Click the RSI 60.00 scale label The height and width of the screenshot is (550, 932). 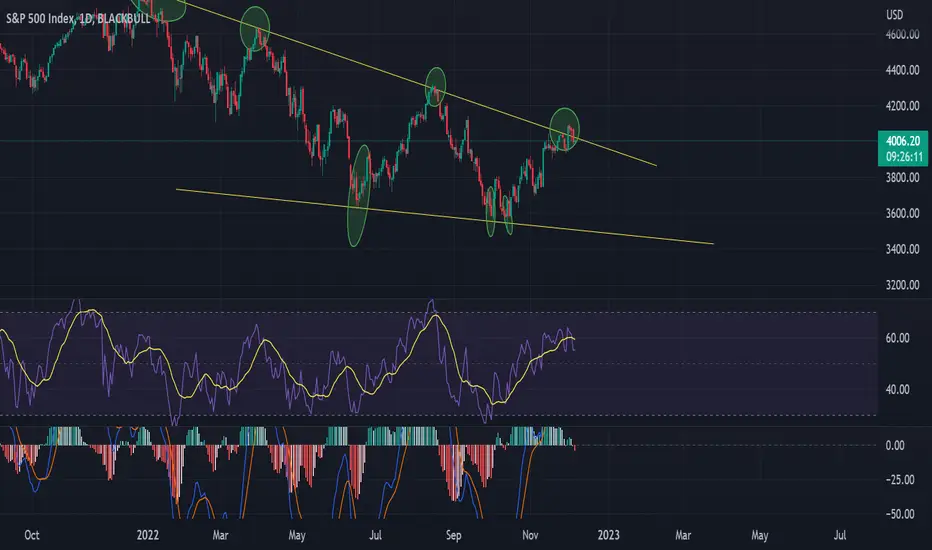898,338
